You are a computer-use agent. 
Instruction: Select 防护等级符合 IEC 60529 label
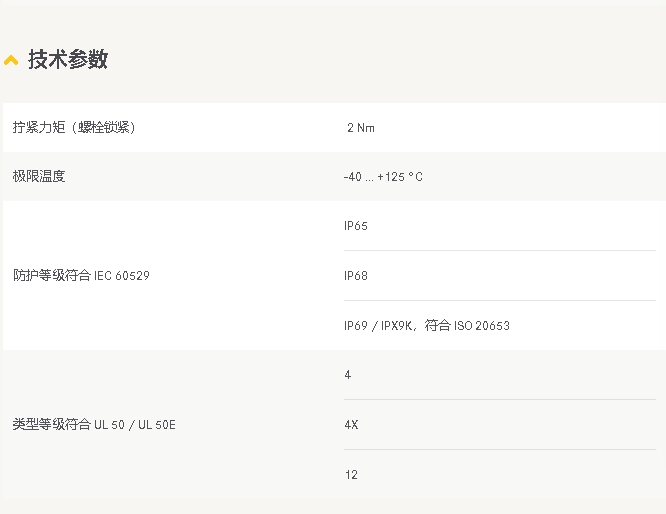tap(81, 275)
